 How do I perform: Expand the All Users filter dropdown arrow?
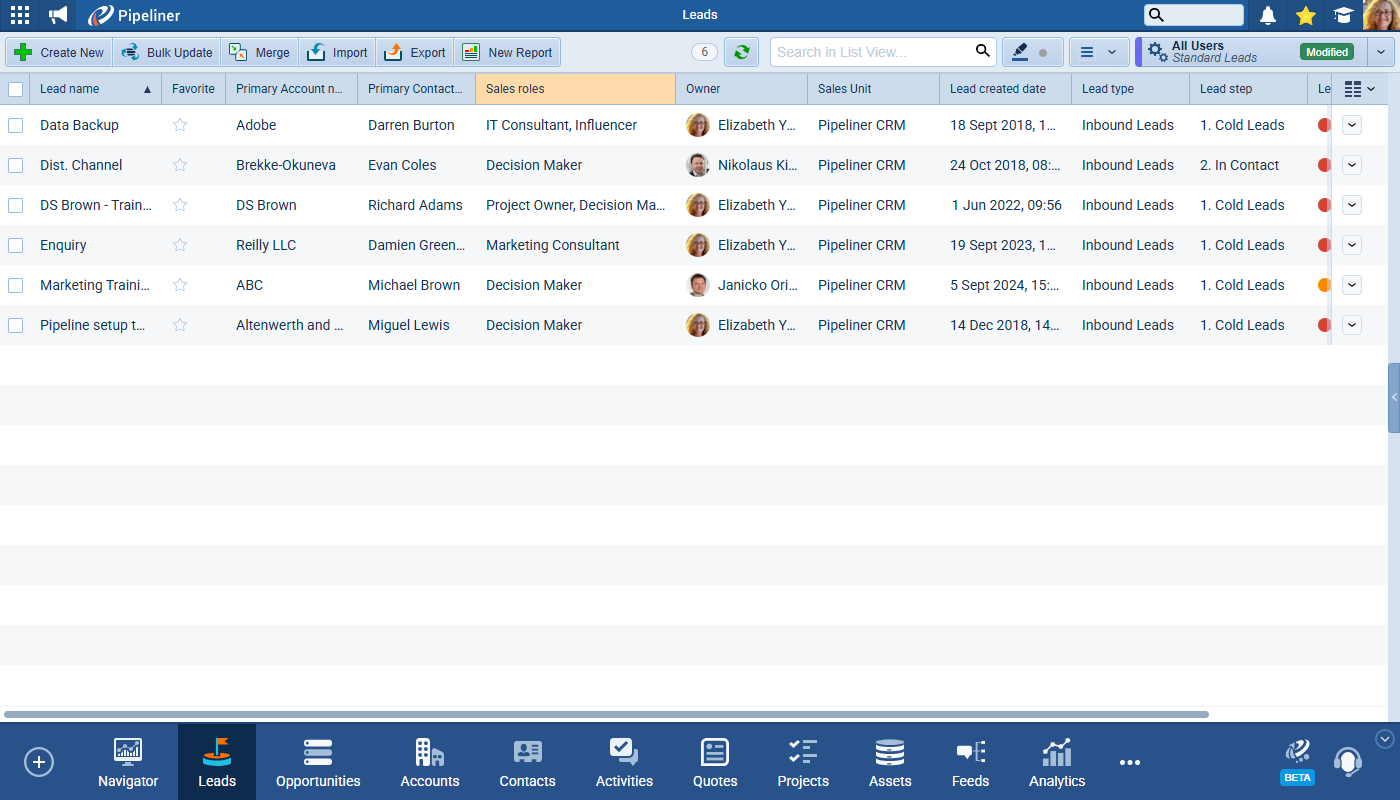(1381, 52)
